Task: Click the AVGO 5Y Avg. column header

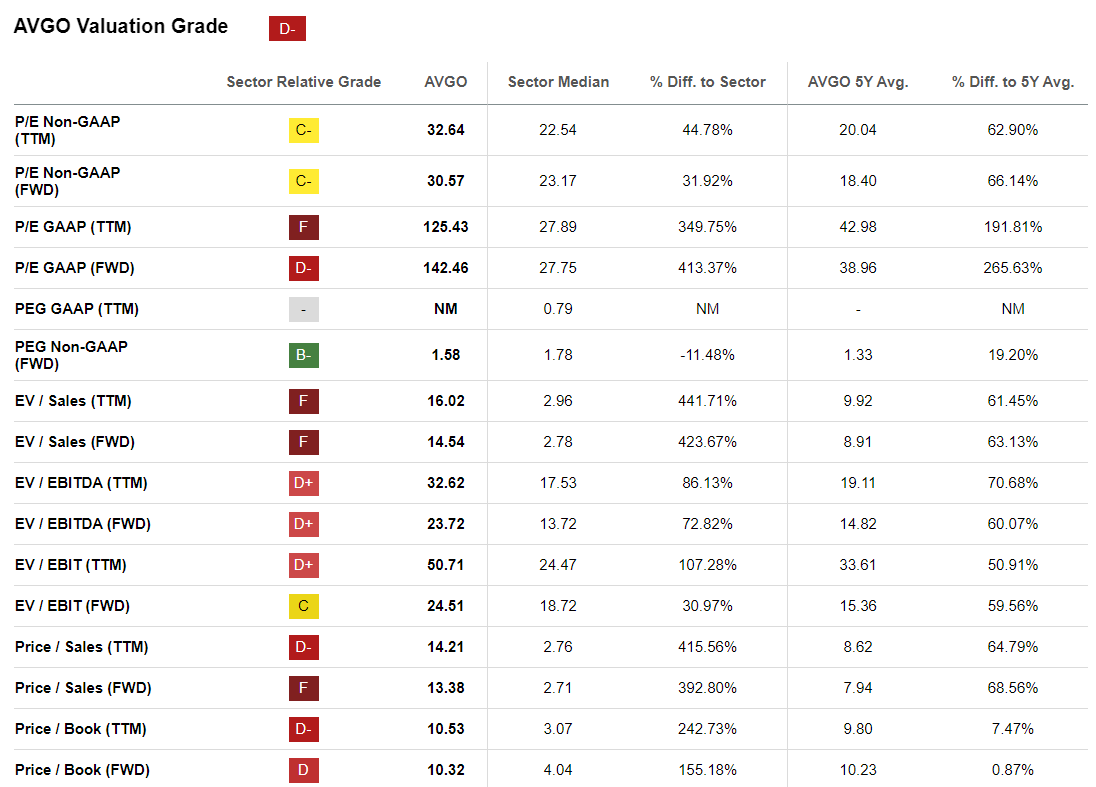Action: [858, 82]
